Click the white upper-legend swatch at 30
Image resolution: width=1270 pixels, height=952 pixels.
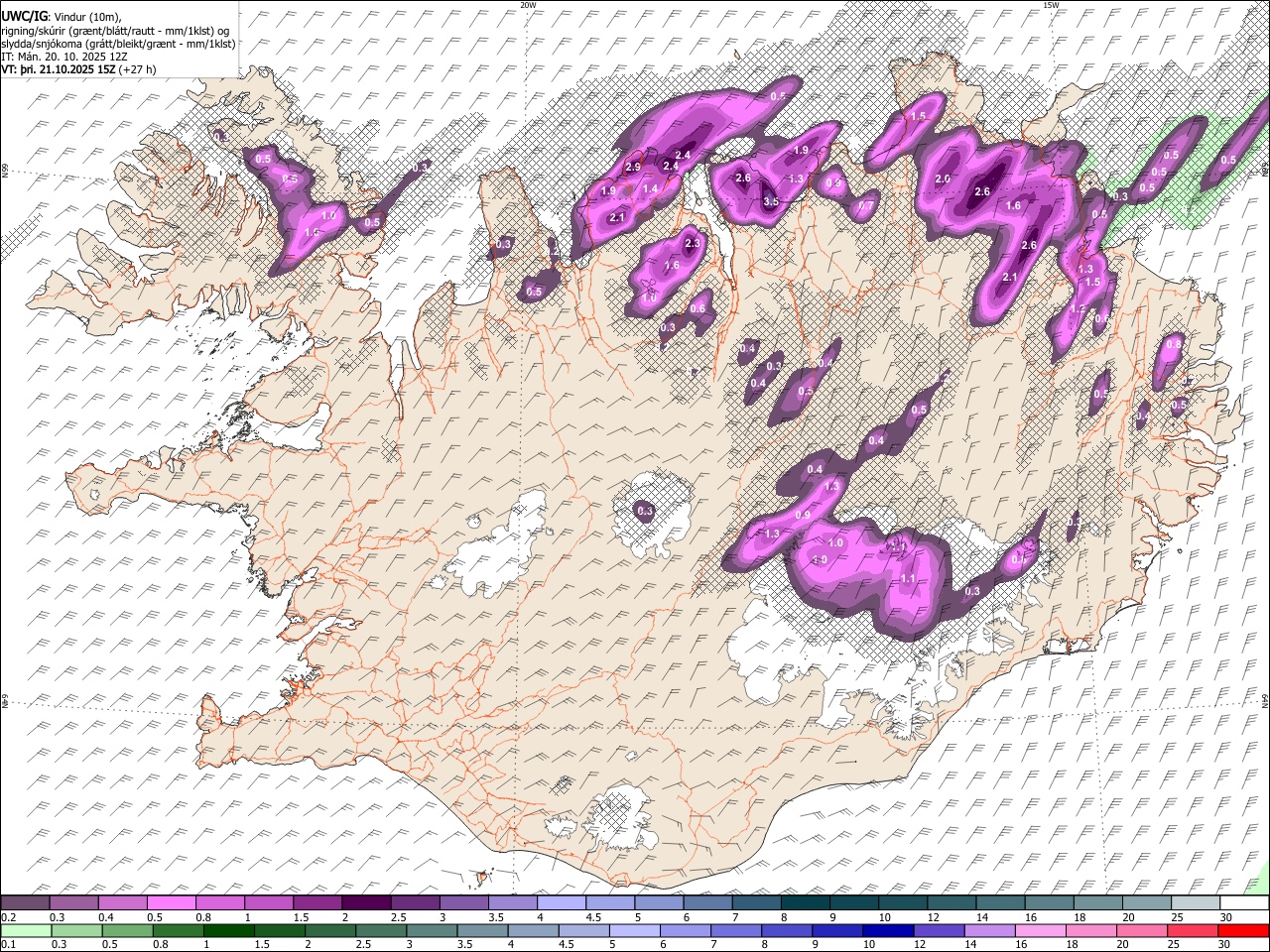point(1244,903)
